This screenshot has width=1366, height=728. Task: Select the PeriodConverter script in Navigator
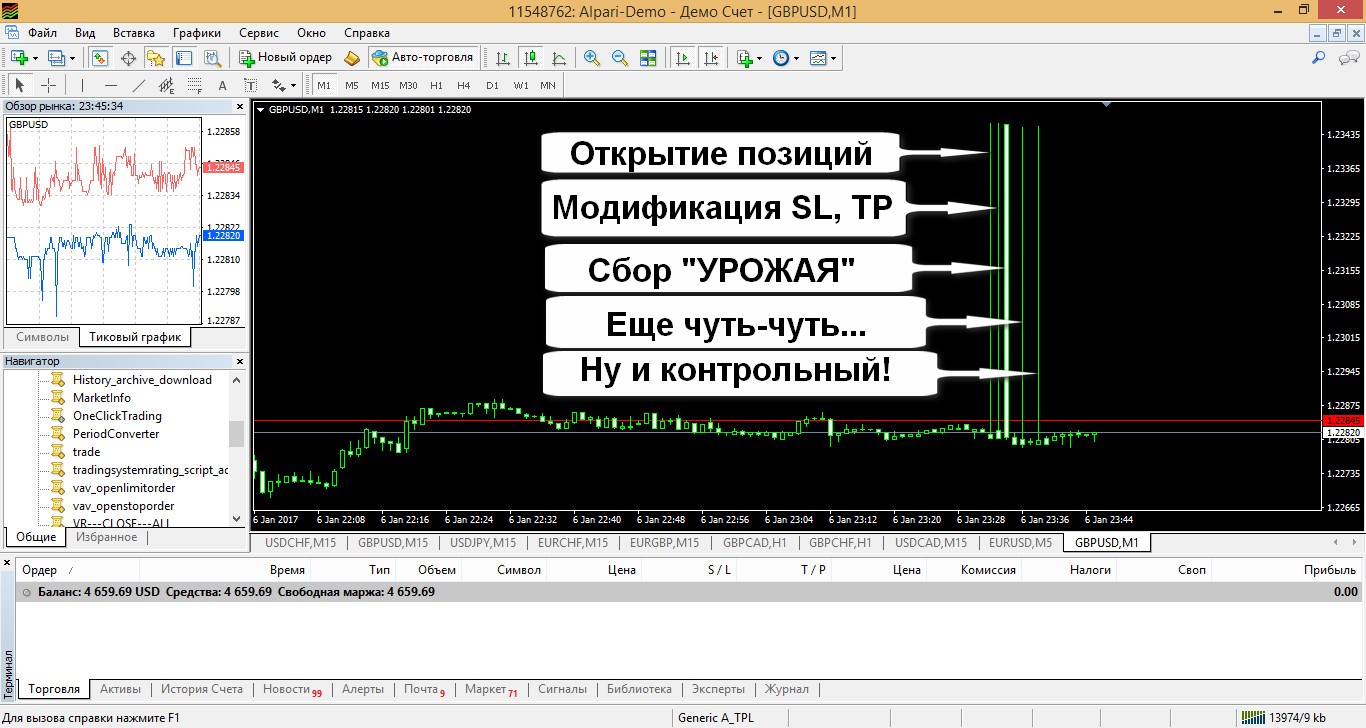click(x=116, y=434)
